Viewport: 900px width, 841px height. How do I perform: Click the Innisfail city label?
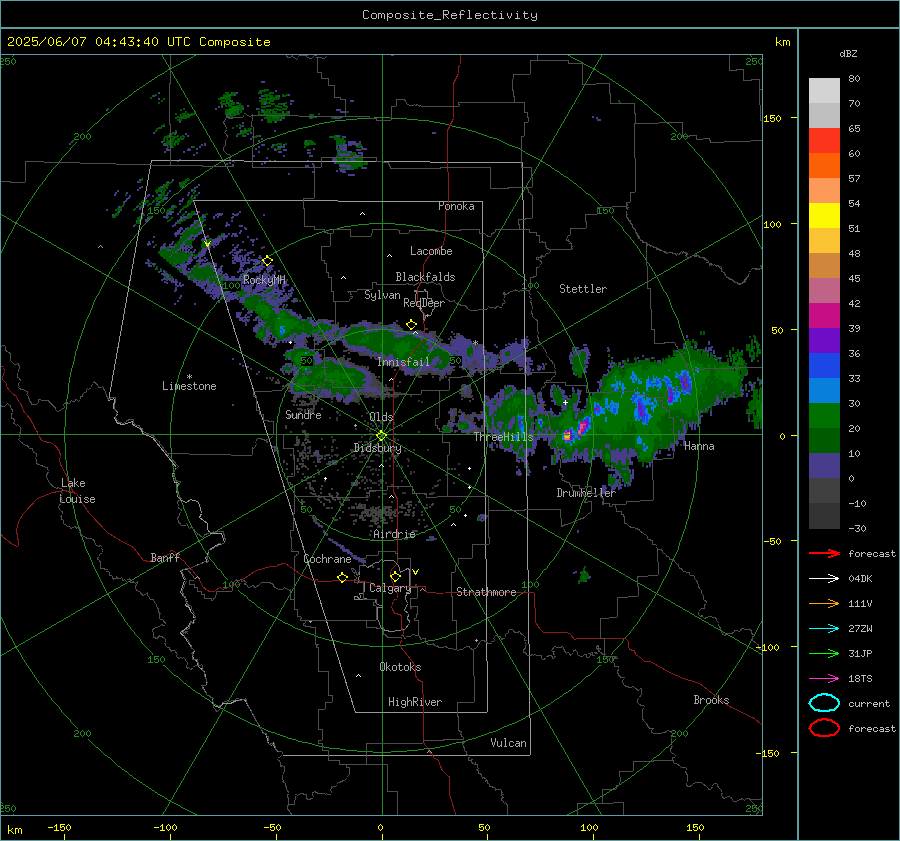[403, 362]
